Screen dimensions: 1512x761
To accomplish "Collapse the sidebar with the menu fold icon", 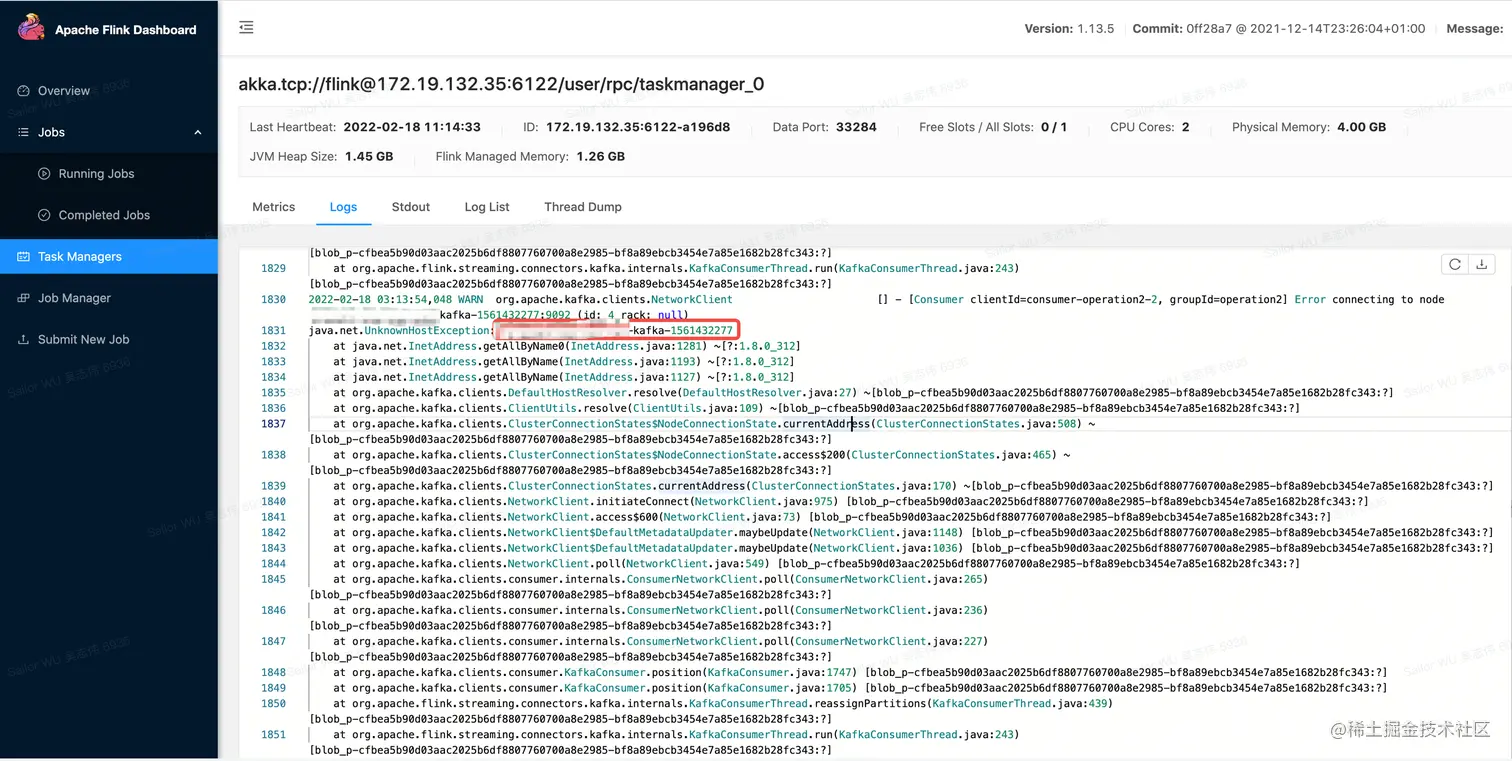I will [246, 28].
